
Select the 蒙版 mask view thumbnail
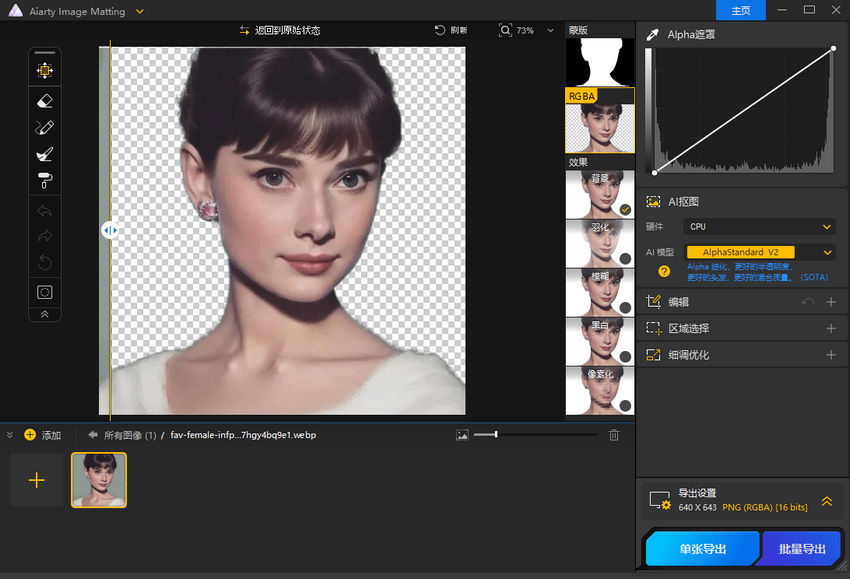tap(600, 61)
